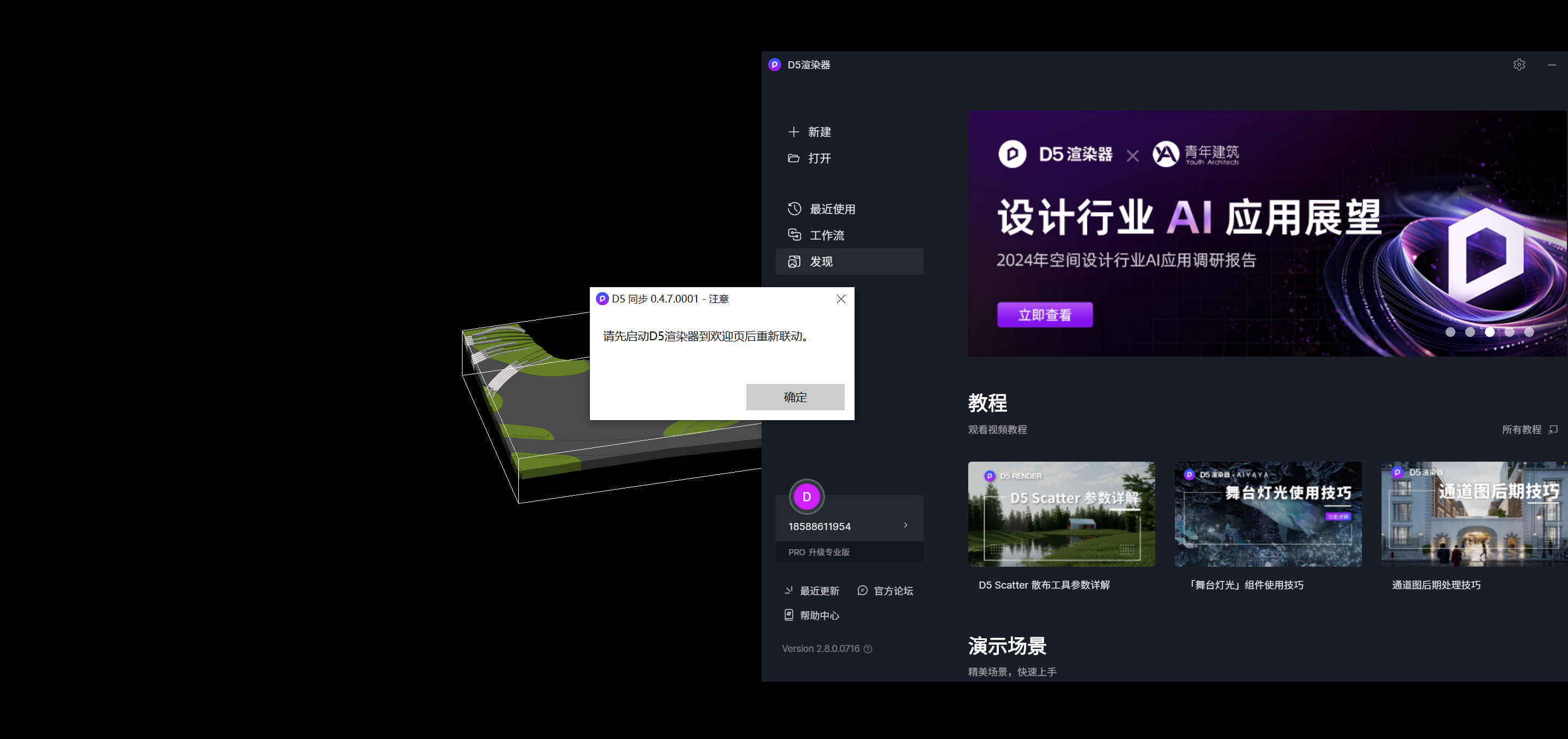Minimize the D5渲染器 window
The height and width of the screenshot is (739, 1568).
point(1552,65)
